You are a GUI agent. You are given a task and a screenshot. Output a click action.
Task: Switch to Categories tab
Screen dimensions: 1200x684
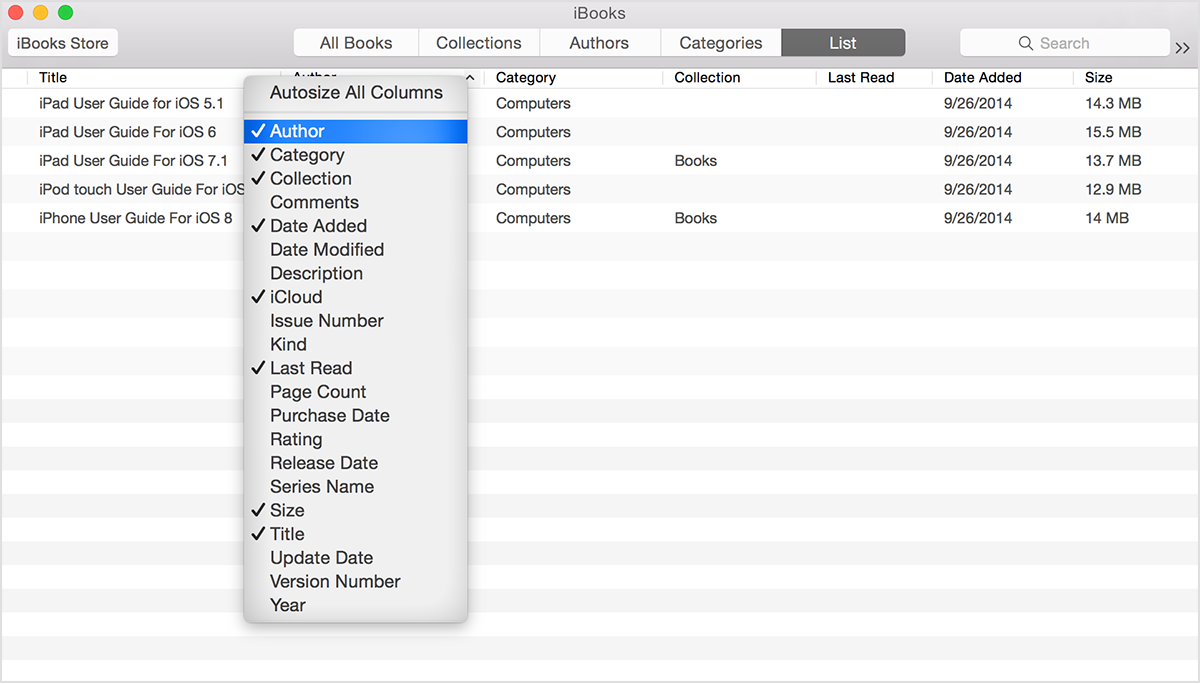(721, 43)
